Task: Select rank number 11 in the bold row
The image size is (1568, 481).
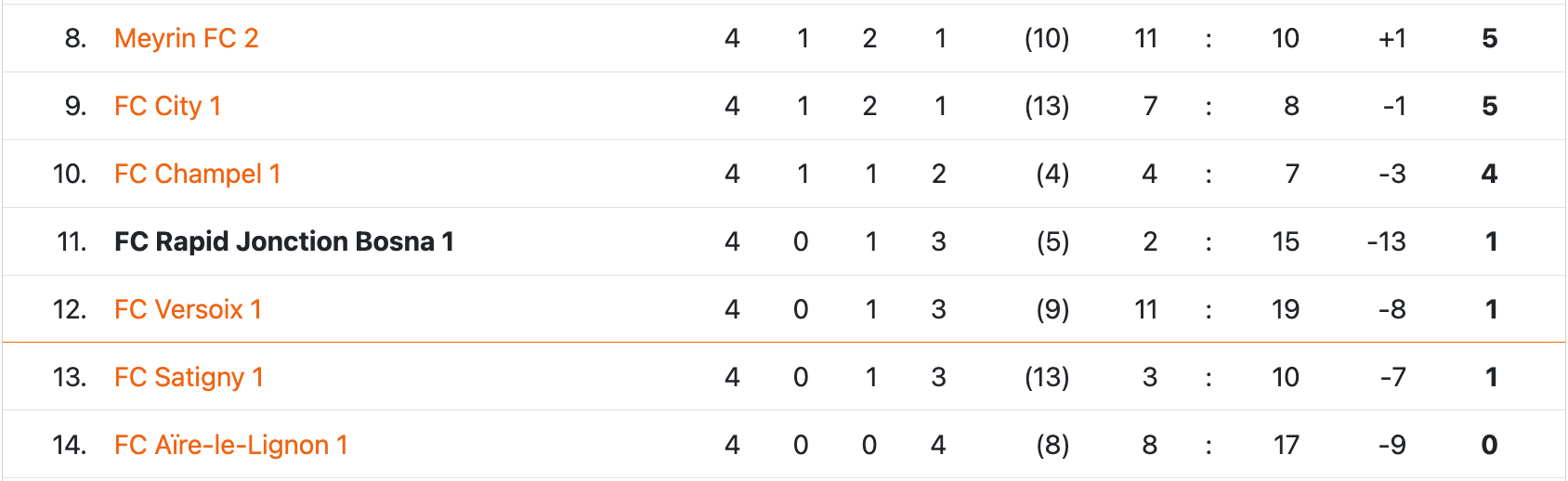Action: tap(72, 241)
